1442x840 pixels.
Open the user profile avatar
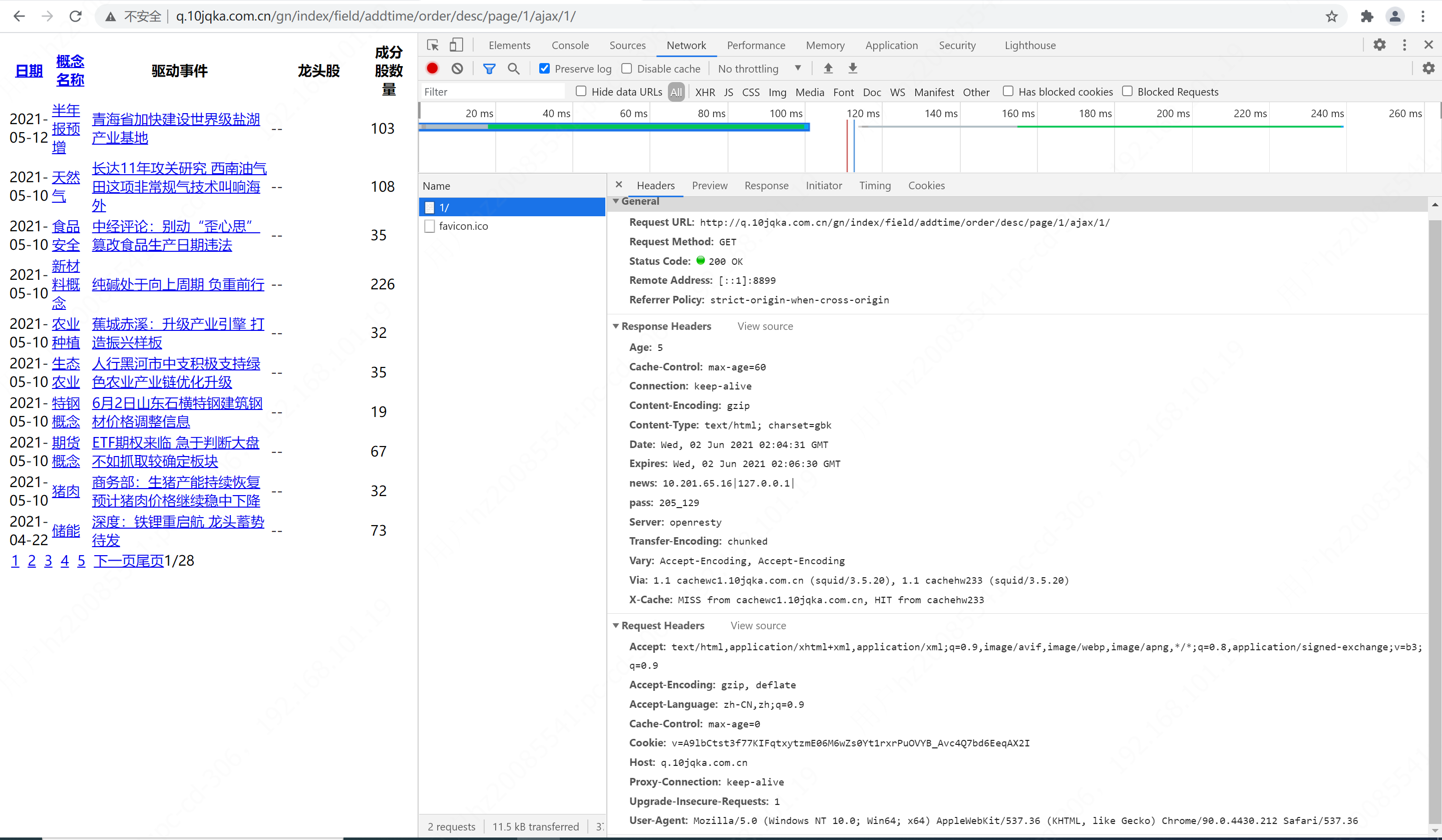(1394, 16)
